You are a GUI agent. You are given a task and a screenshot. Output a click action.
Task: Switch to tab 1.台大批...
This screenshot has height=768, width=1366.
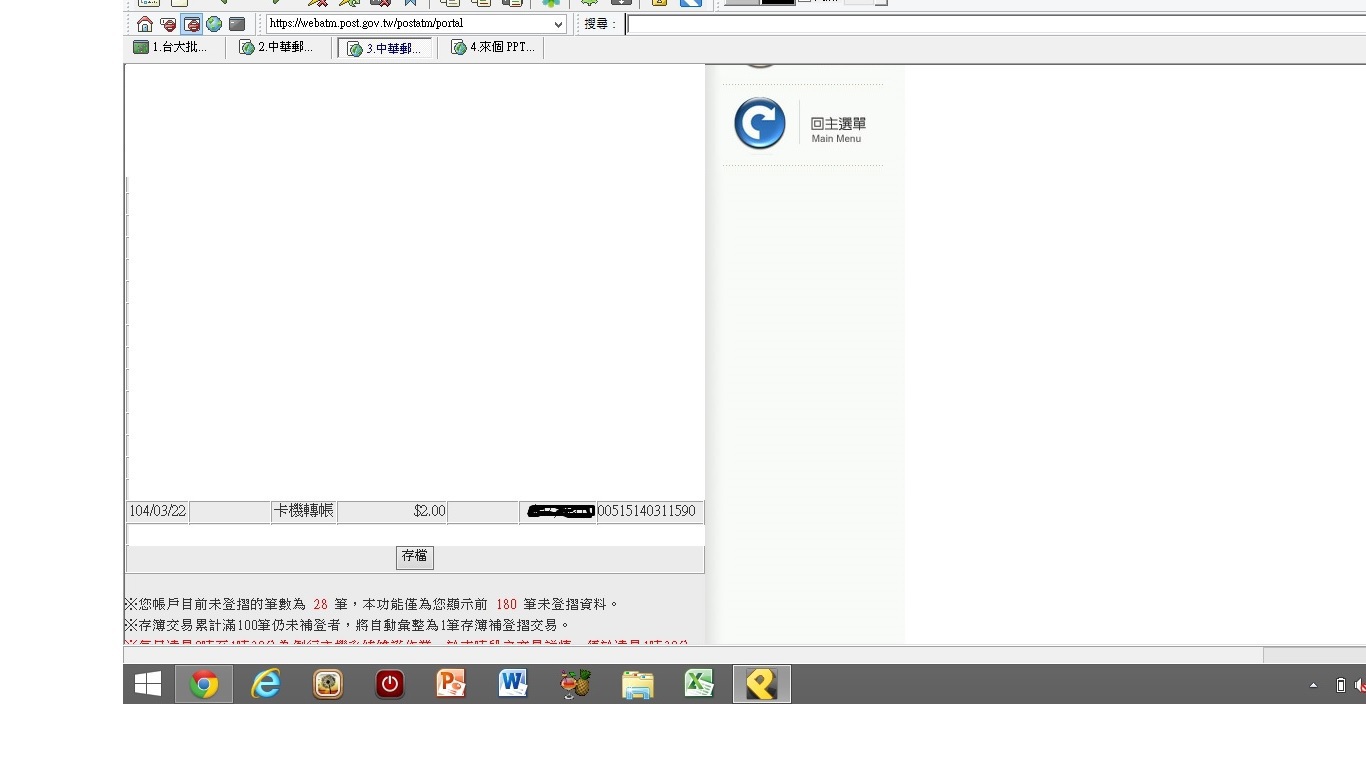pos(171,47)
